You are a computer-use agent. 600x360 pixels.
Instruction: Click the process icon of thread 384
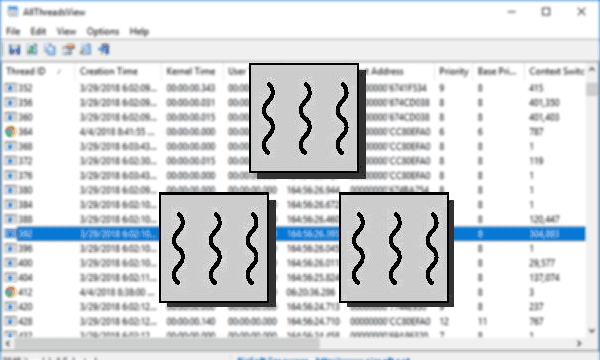(x=11, y=205)
